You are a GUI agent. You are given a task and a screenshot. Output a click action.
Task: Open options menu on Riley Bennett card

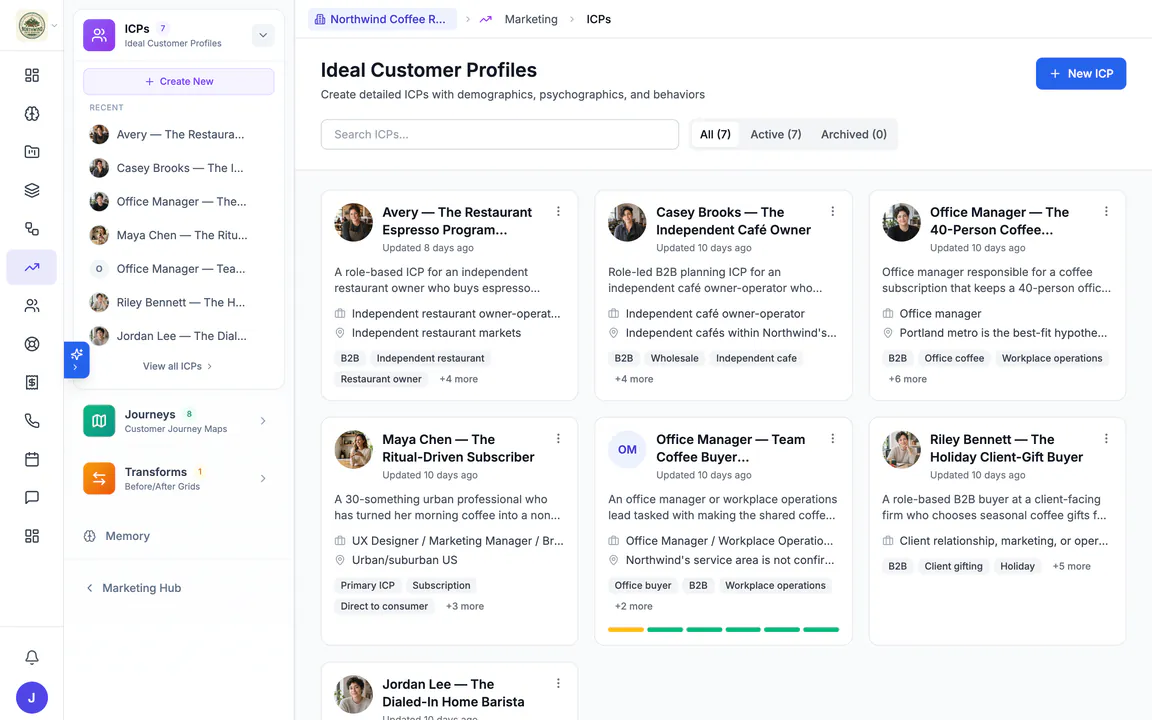[x=1106, y=439]
